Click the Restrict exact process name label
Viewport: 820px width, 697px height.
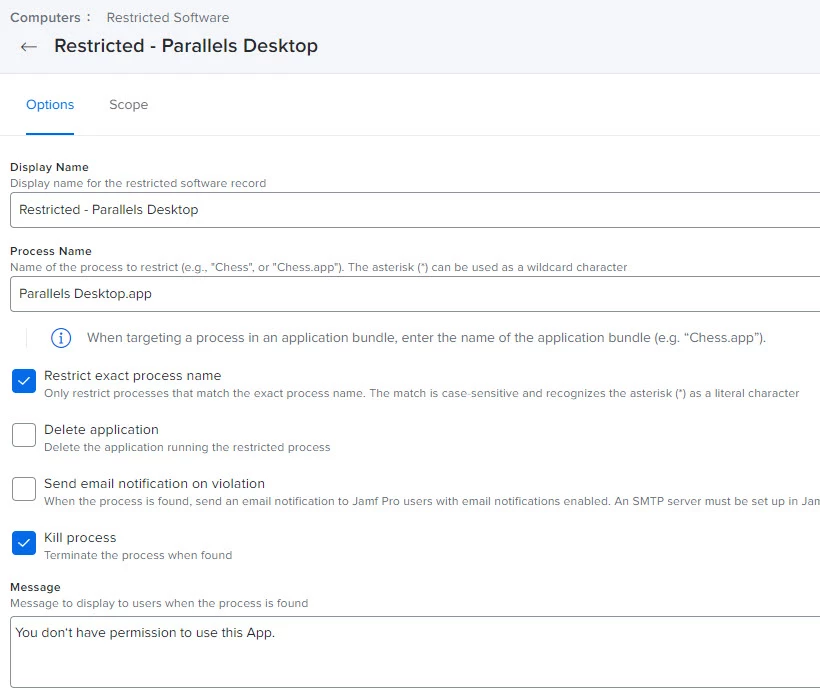coord(133,375)
